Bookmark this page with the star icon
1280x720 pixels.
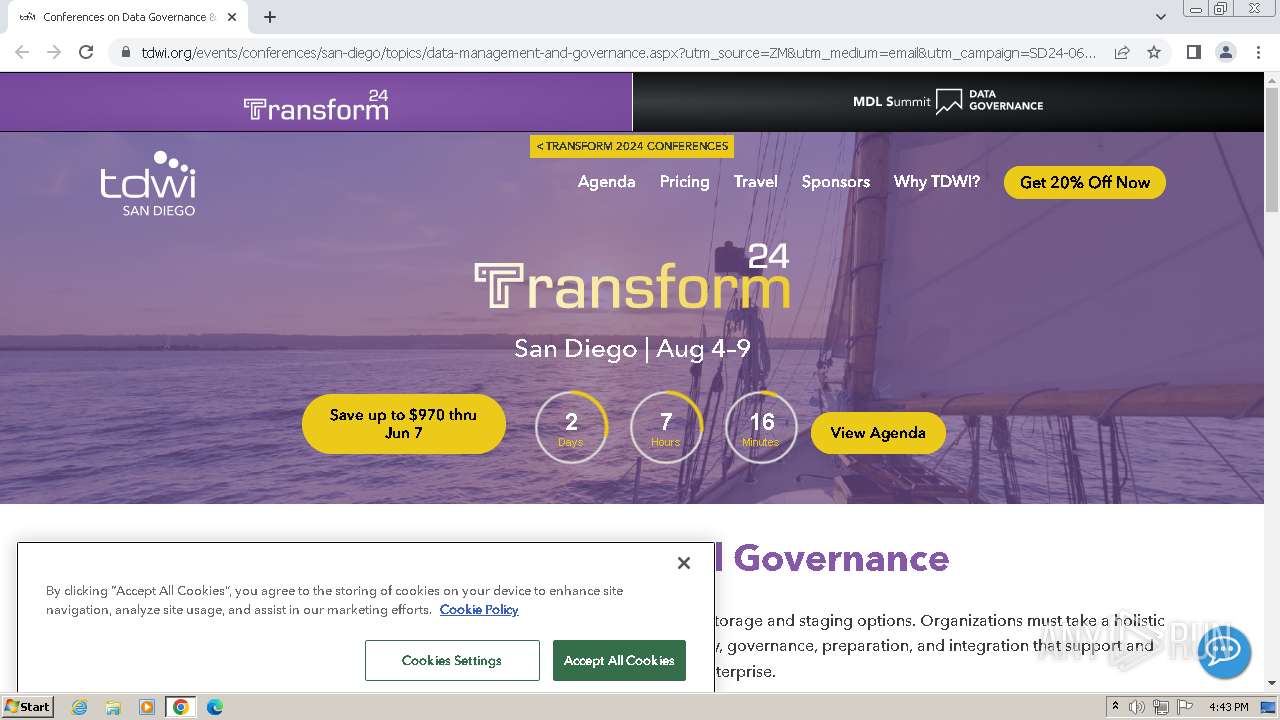[x=1154, y=52]
